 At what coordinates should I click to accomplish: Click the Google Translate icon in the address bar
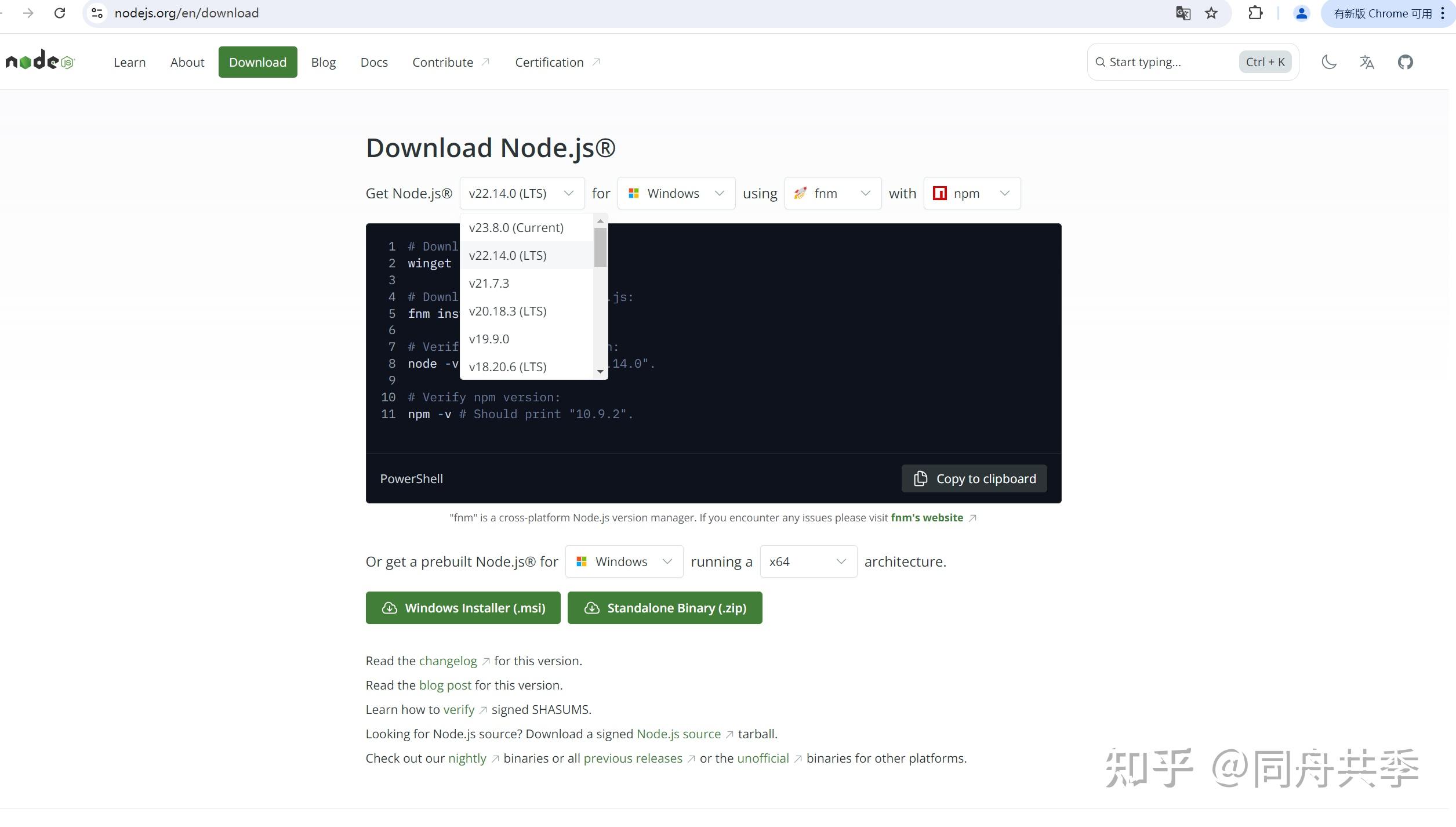tap(1183, 13)
